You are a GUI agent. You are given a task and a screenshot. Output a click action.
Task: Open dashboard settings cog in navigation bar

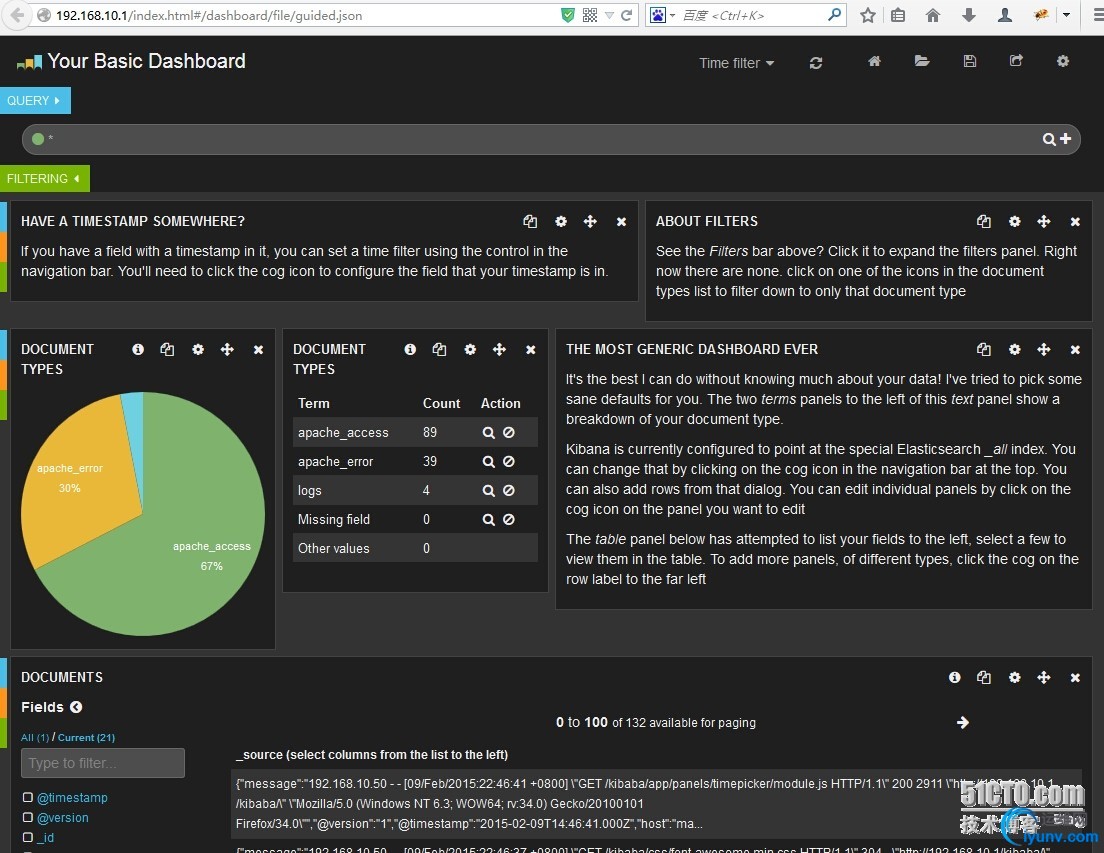pos(1063,62)
